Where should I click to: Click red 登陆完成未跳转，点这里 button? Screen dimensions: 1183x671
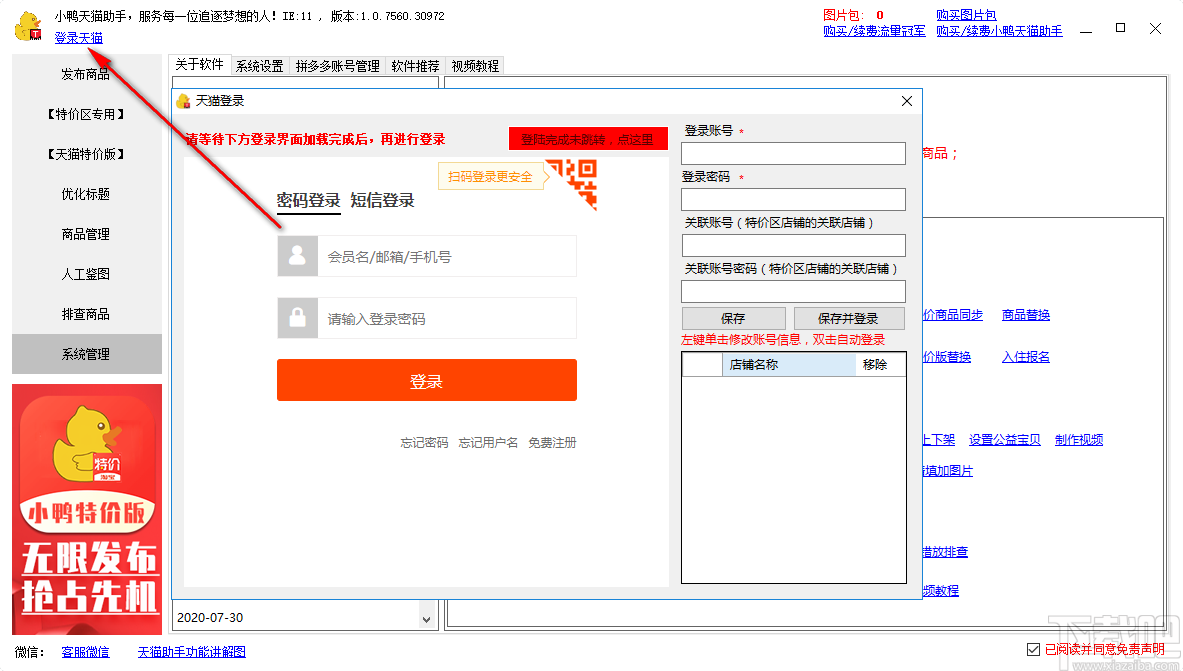pyautogui.click(x=588, y=139)
